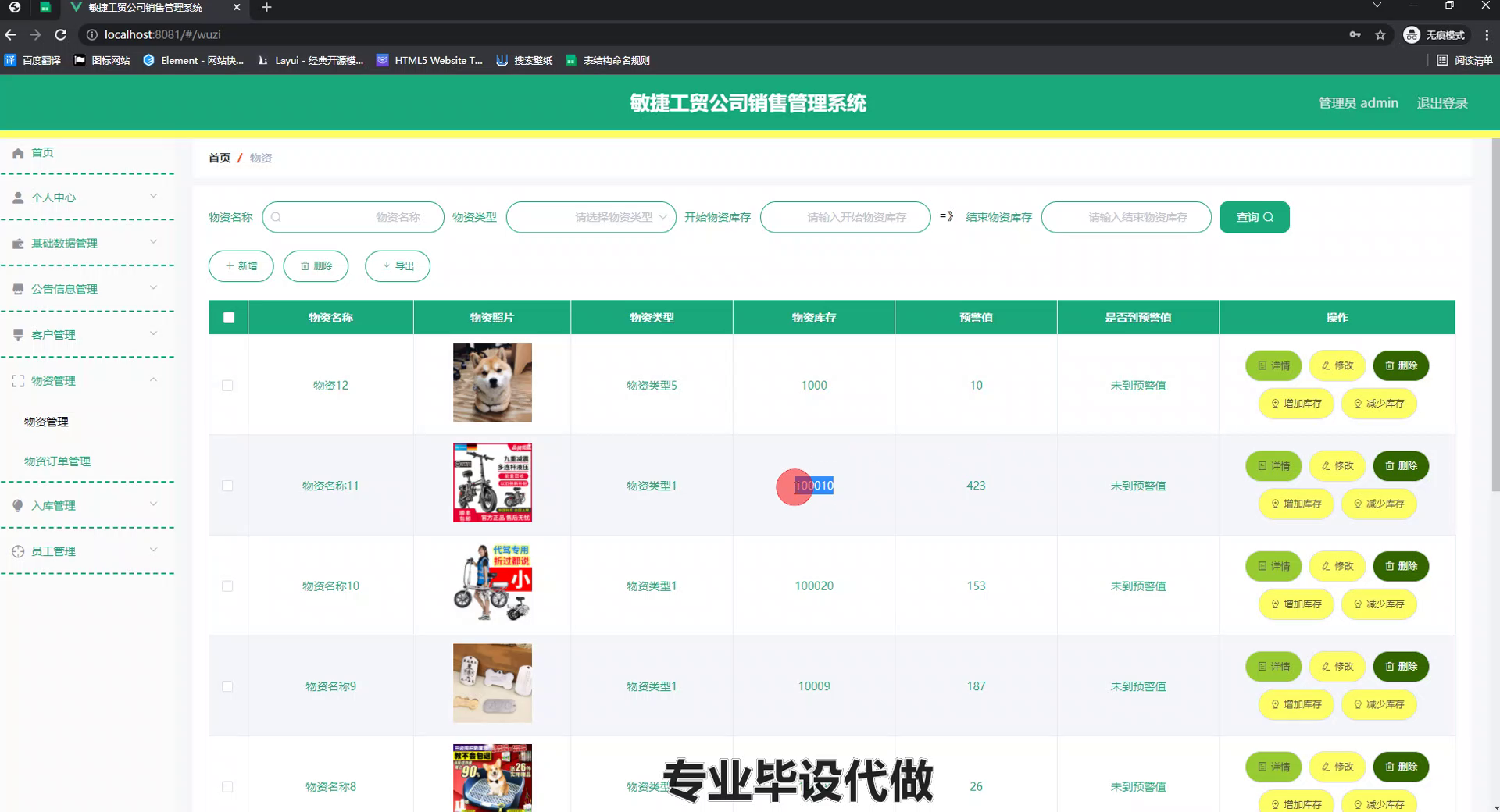Click the browser address bar URL
Viewport: 1500px width, 812px height.
coord(162,34)
